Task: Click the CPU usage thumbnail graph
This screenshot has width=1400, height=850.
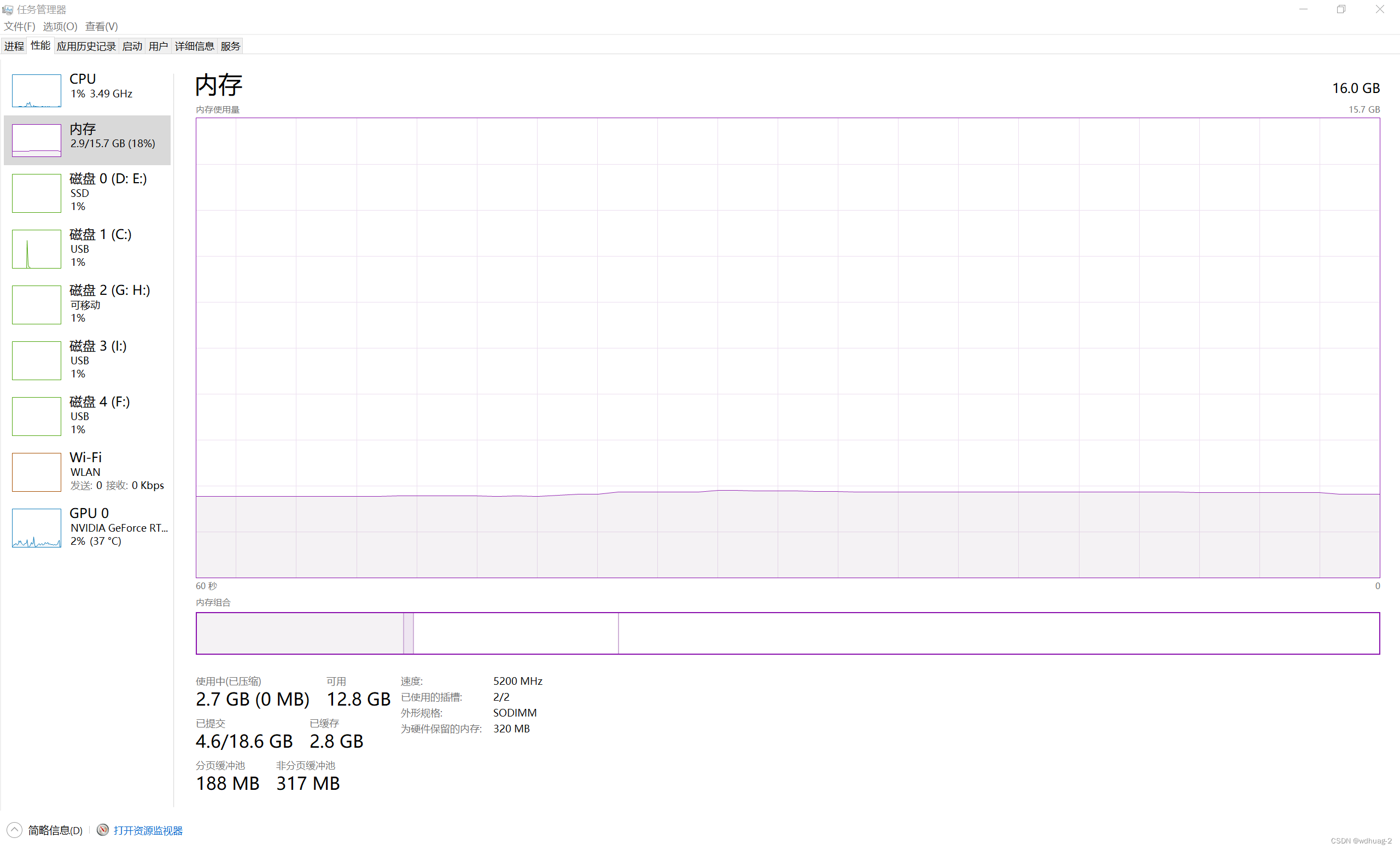Action: [36, 90]
